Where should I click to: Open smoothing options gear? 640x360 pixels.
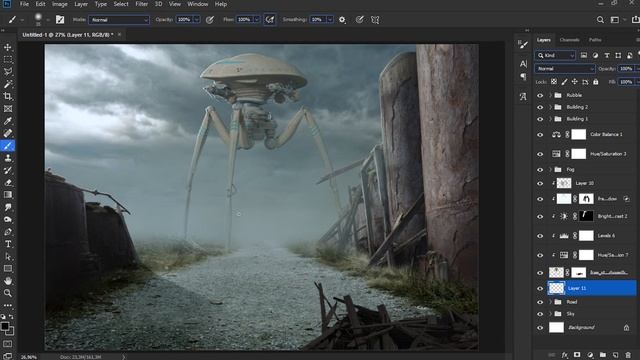(342, 20)
